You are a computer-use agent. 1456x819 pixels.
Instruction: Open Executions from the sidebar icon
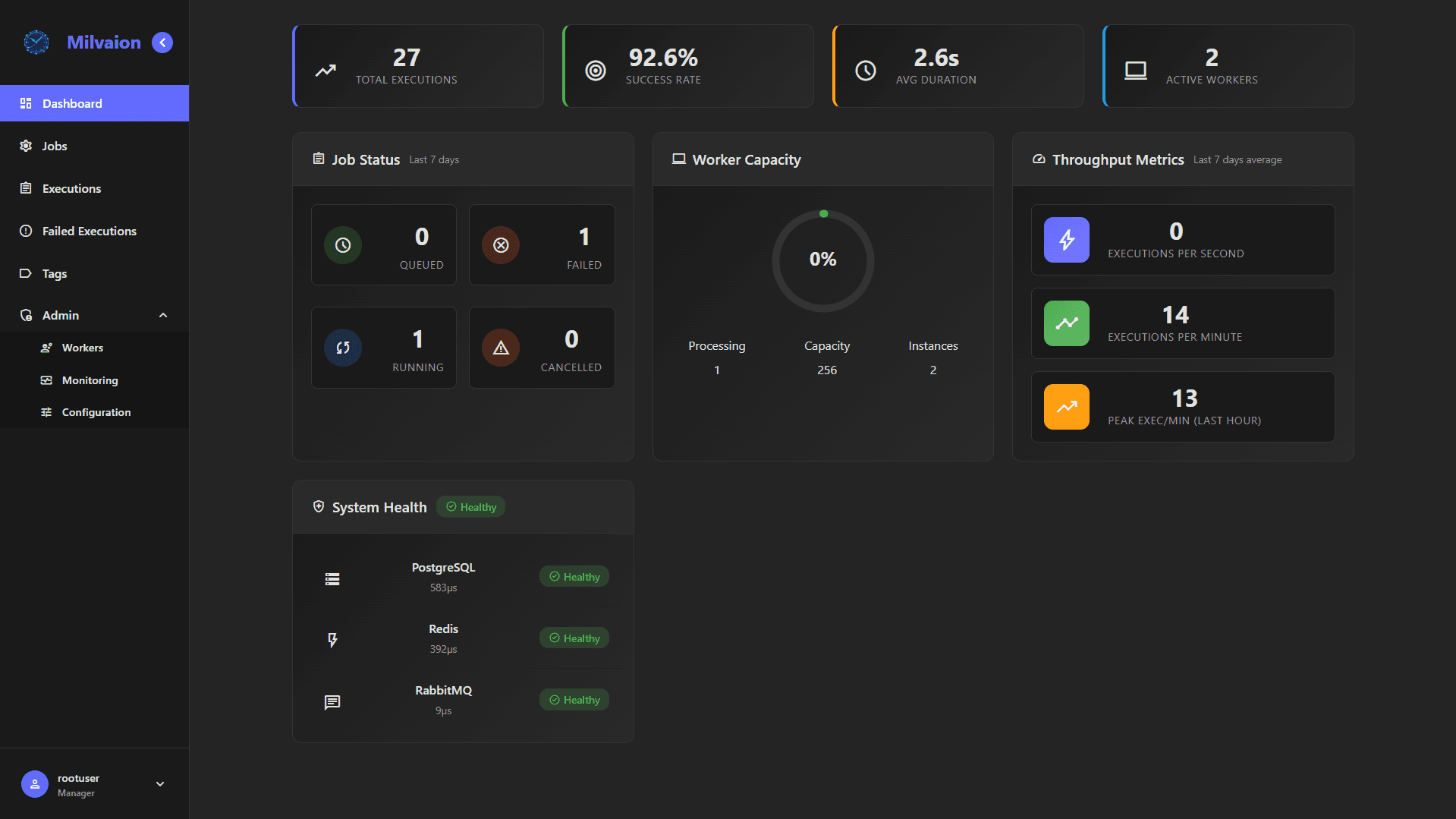point(25,188)
